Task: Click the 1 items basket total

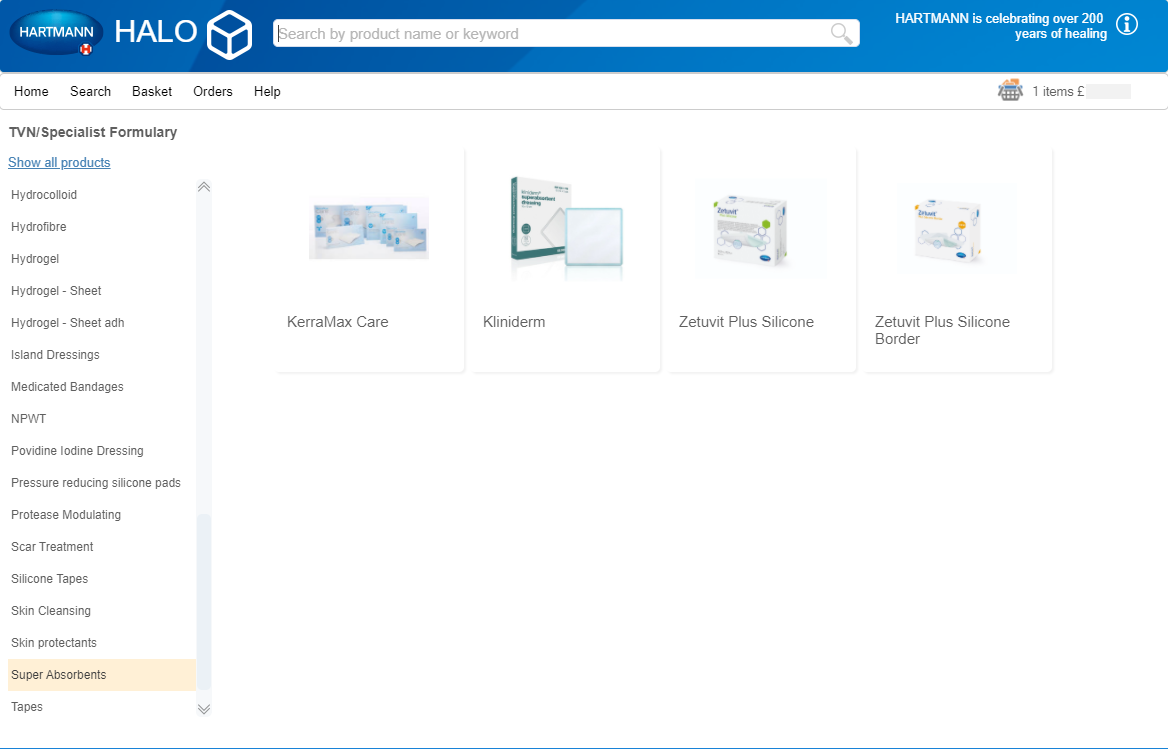Action: click(x=1081, y=92)
